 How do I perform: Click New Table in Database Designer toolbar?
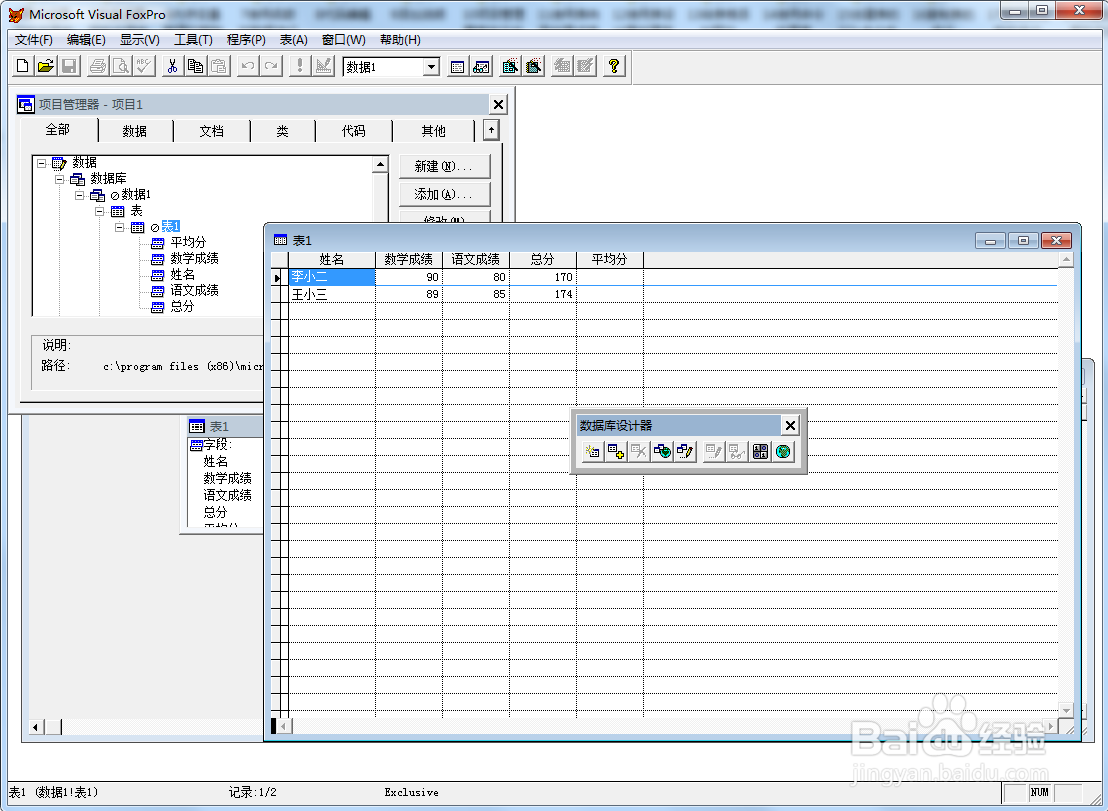click(592, 451)
